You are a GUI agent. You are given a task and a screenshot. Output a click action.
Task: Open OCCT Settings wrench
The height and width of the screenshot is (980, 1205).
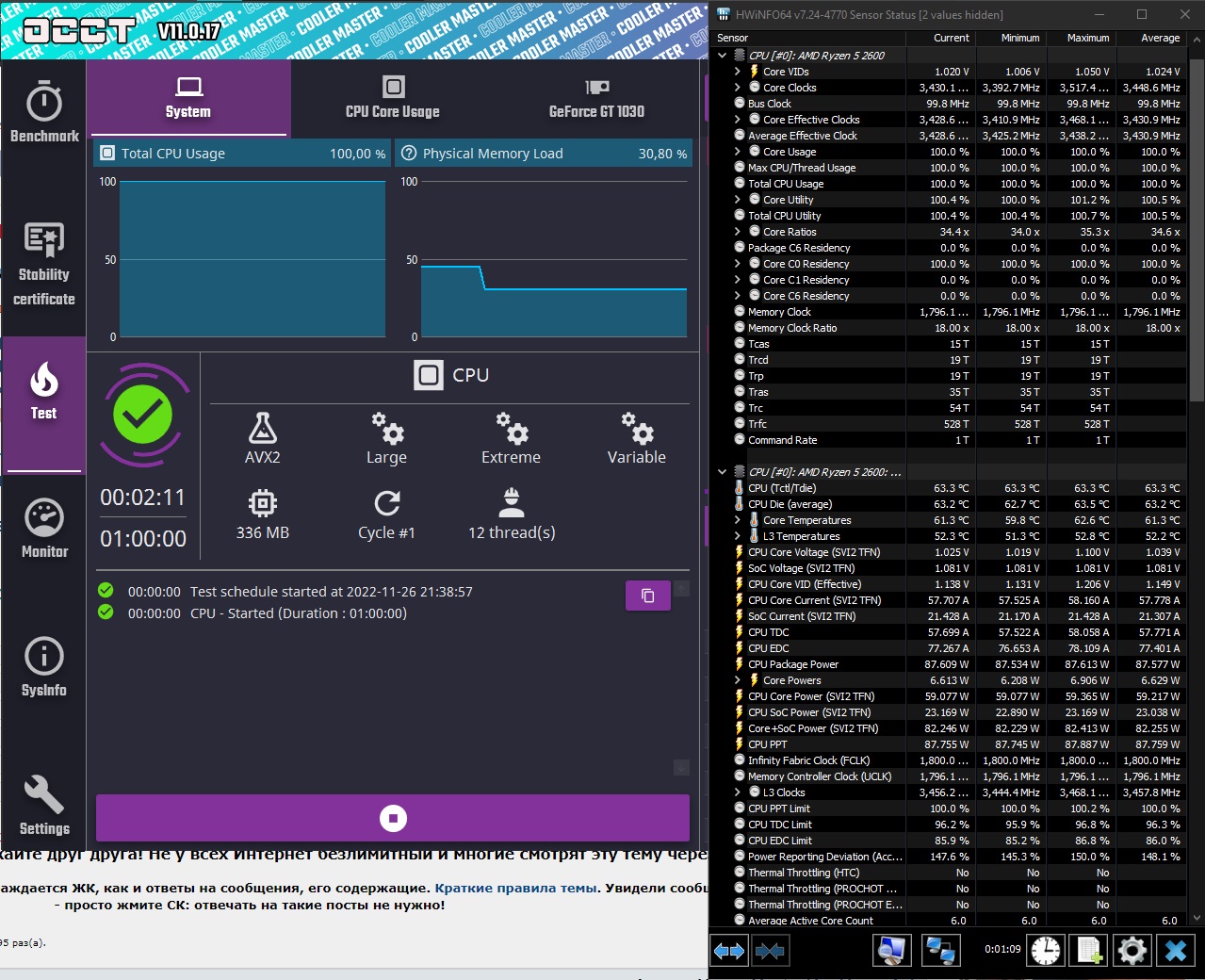(44, 806)
